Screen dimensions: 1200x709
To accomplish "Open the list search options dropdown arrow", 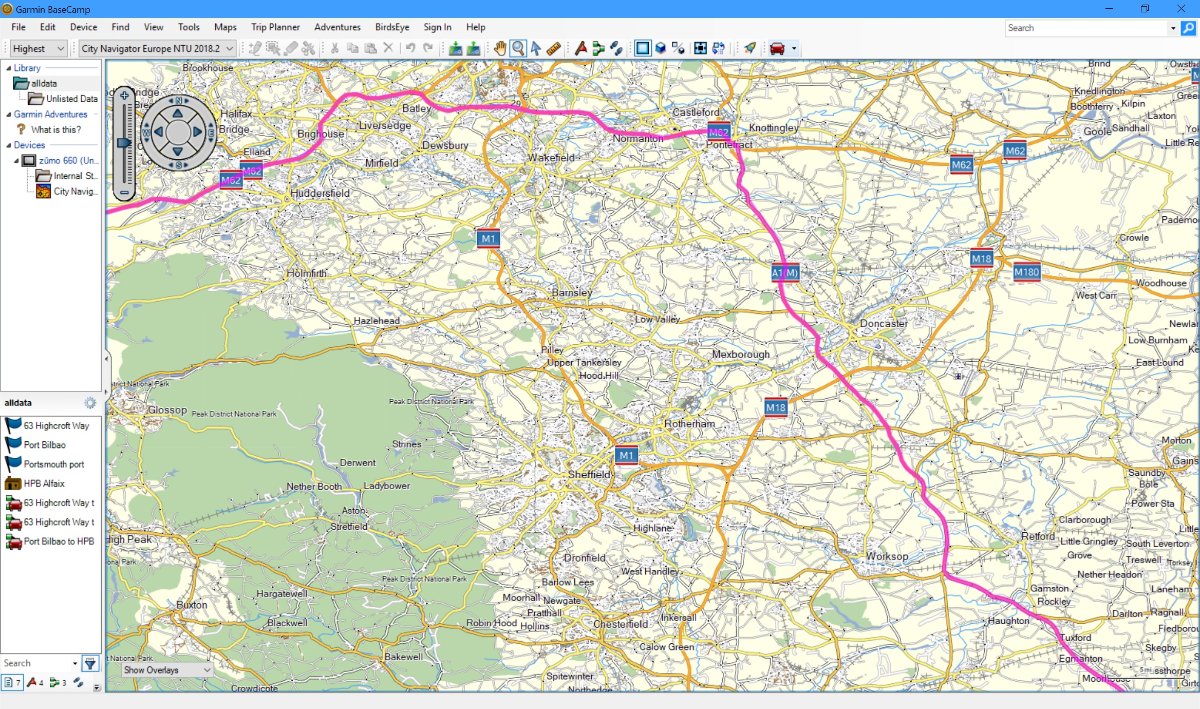I will [x=75, y=663].
